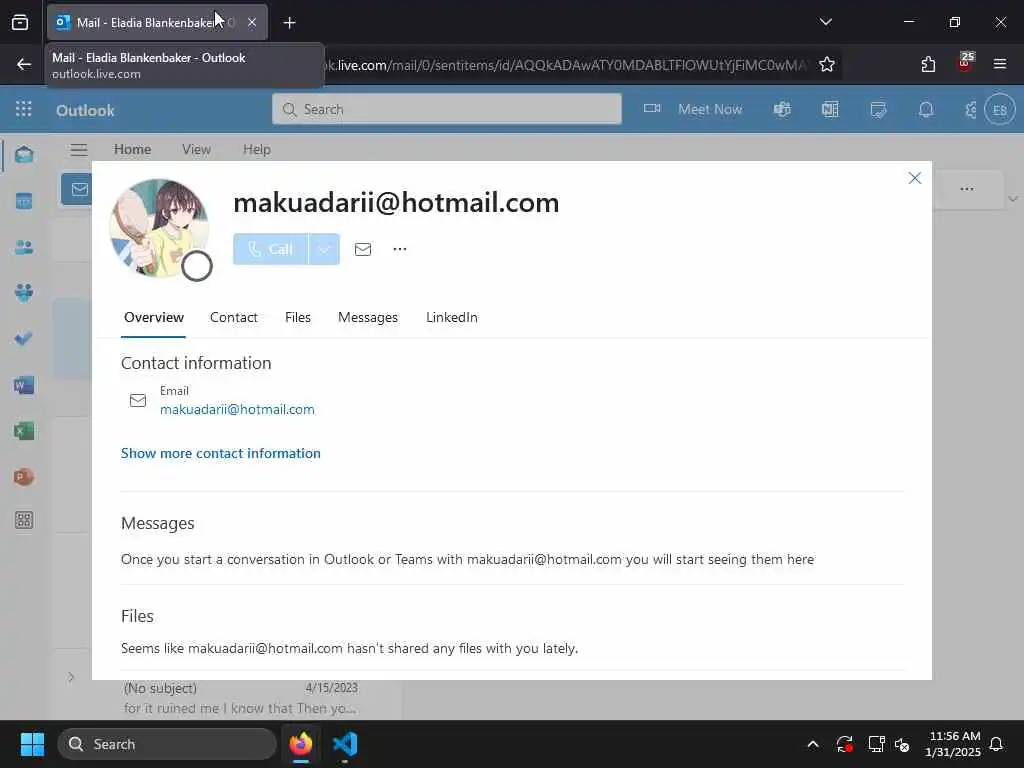Open Groups in the left sidebar
1024x768 pixels.
point(24,293)
